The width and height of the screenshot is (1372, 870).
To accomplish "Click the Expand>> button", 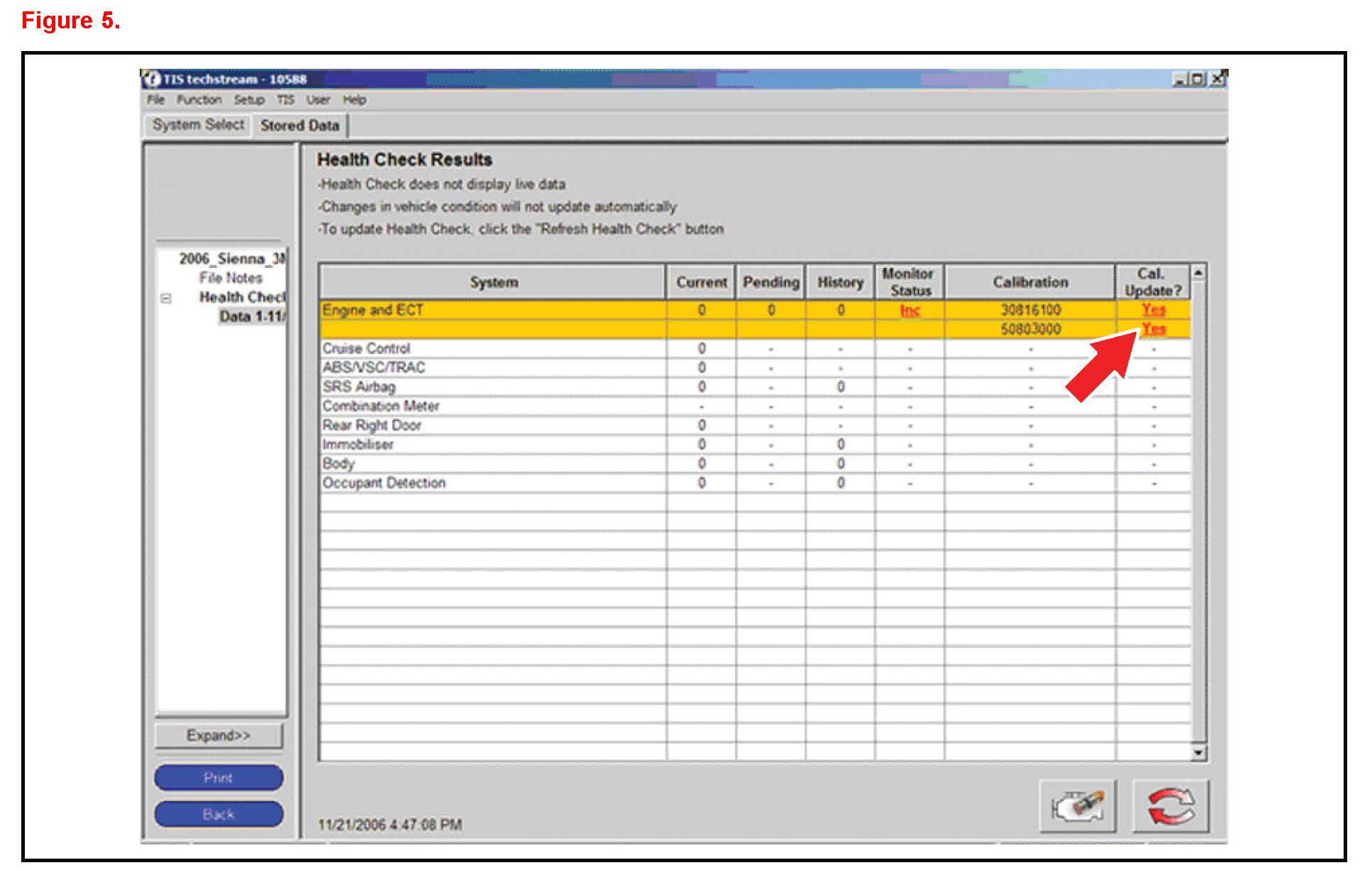I will [x=218, y=735].
